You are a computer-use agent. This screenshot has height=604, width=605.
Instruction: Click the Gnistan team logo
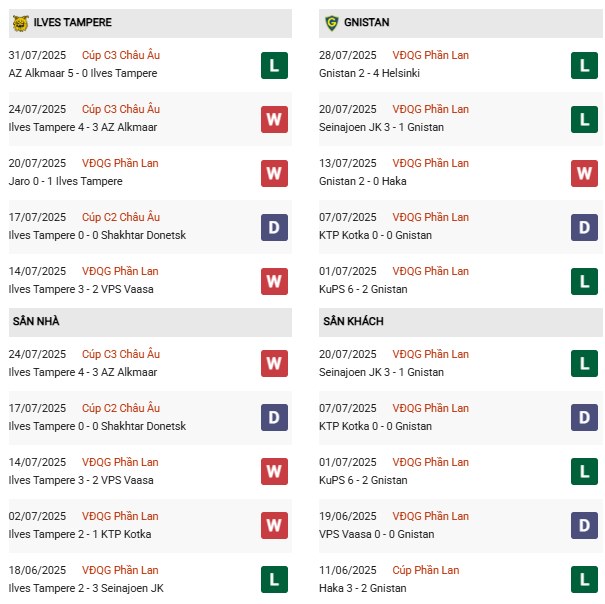[332, 22]
